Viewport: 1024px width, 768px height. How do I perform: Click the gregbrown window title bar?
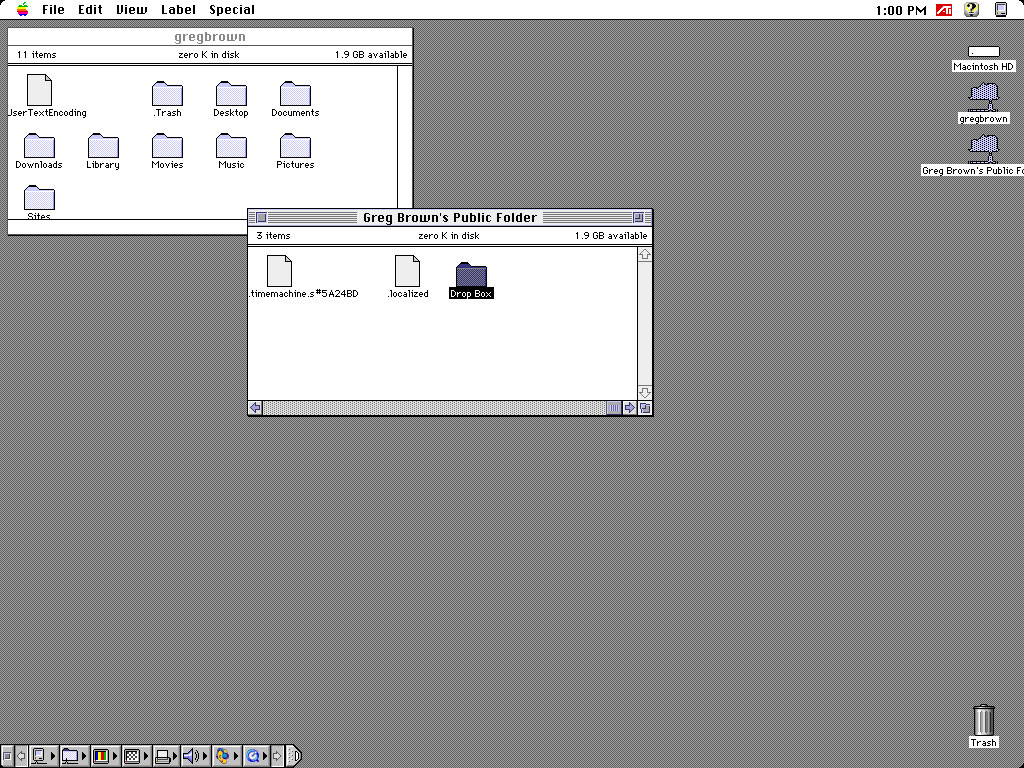click(x=210, y=37)
